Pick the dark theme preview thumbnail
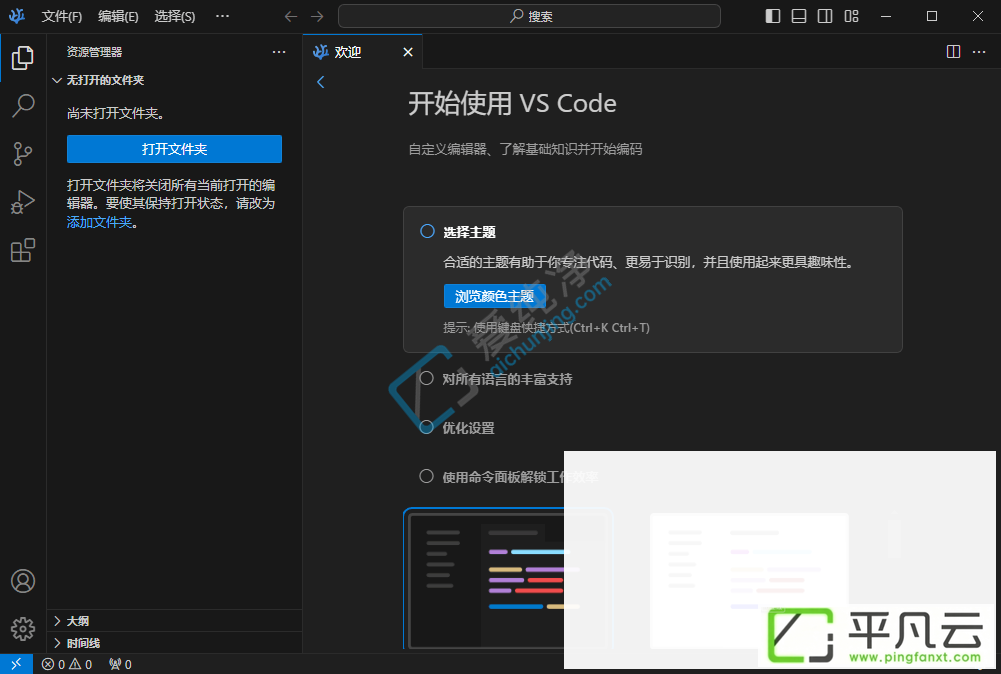The width and height of the screenshot is (1001, 674). pos(508,578)
